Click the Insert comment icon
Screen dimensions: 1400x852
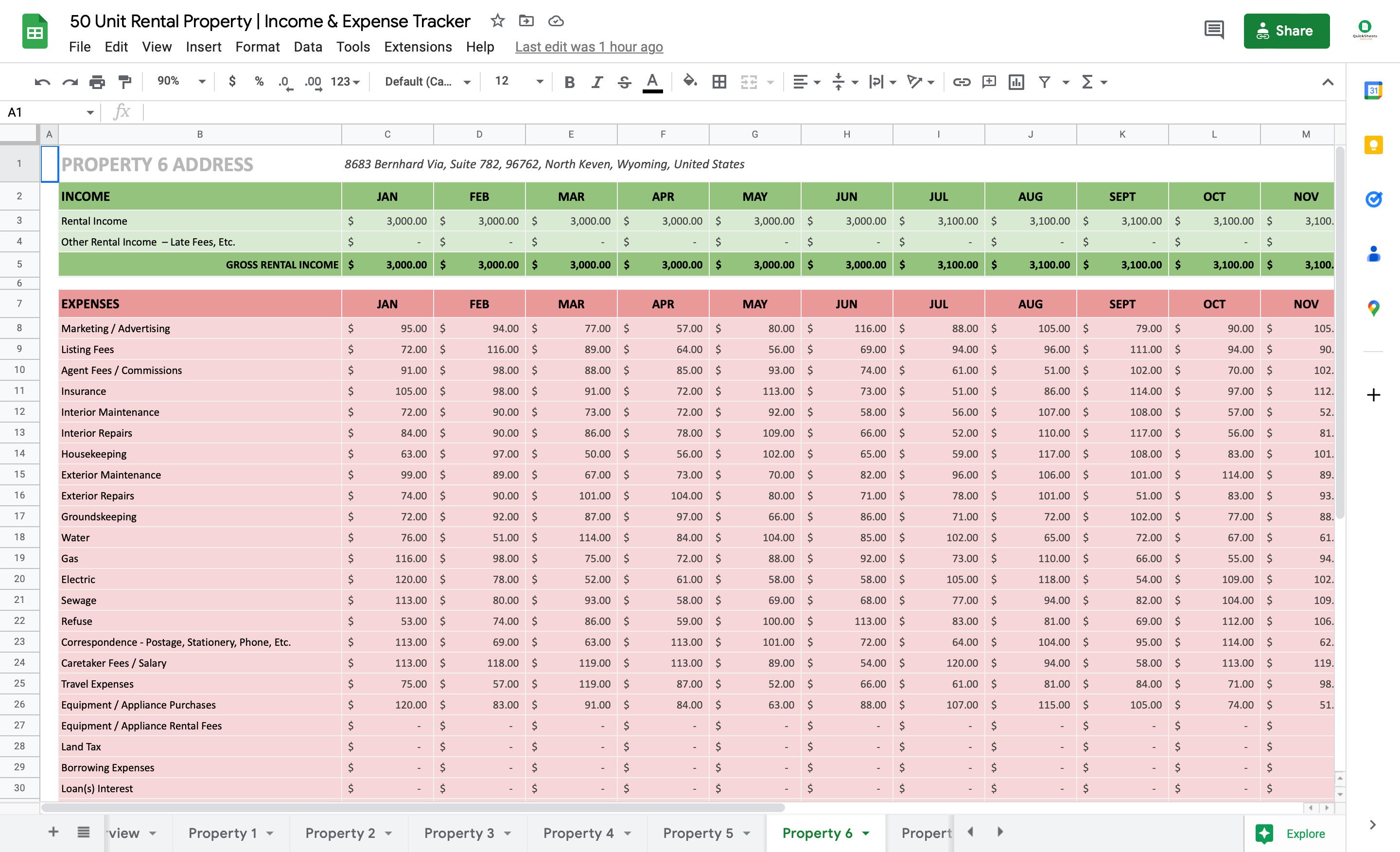(989, 82)
